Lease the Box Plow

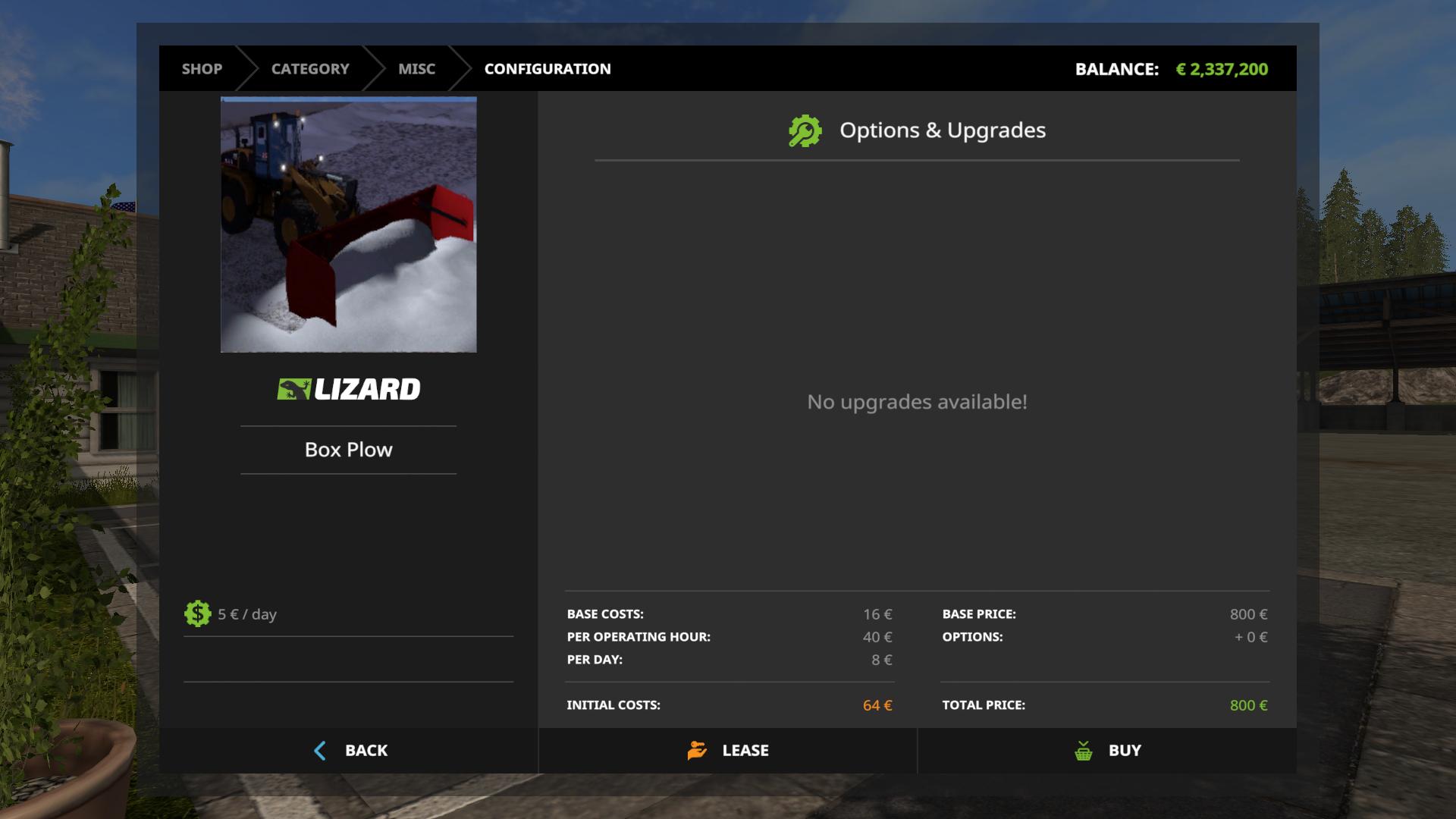728,751
